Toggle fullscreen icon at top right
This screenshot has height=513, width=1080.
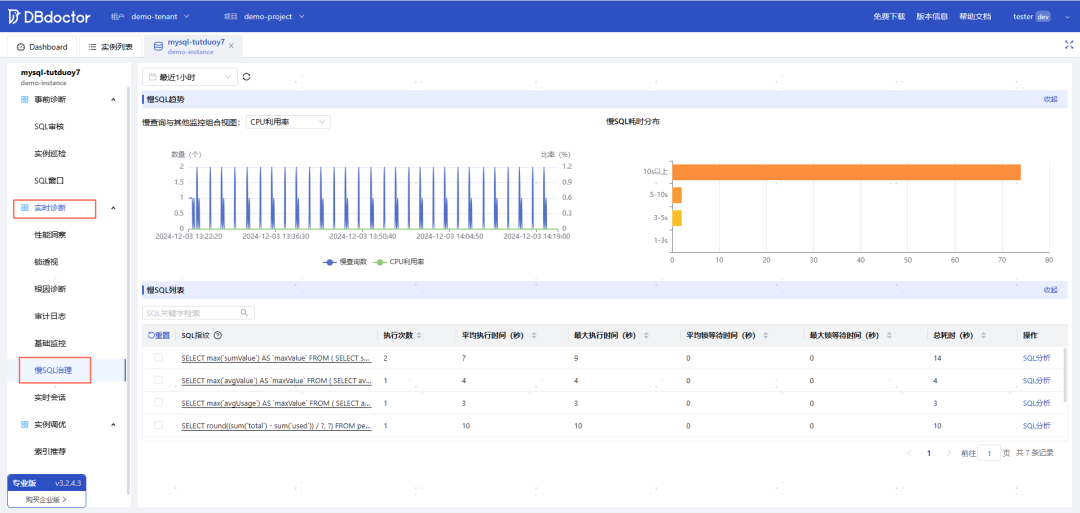(x=1069, y=45)
